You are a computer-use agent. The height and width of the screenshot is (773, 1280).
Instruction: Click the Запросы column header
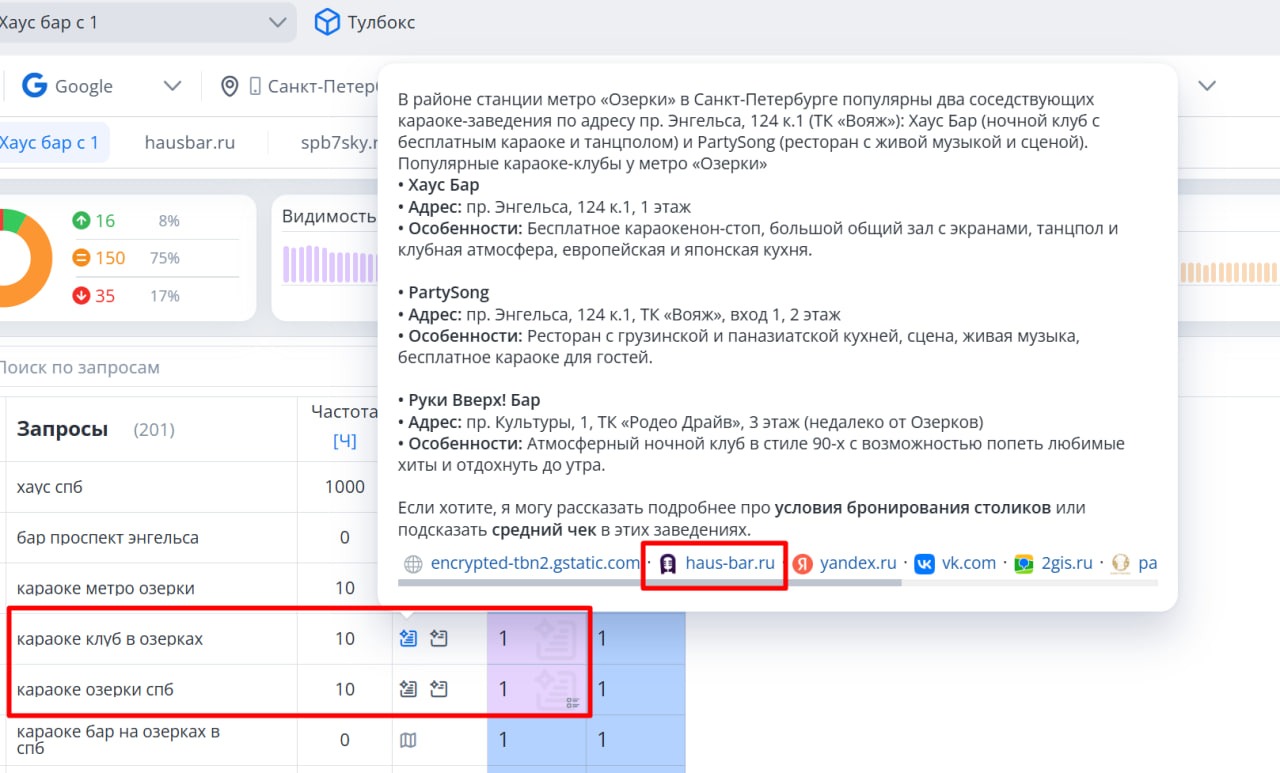pos(62,429)
